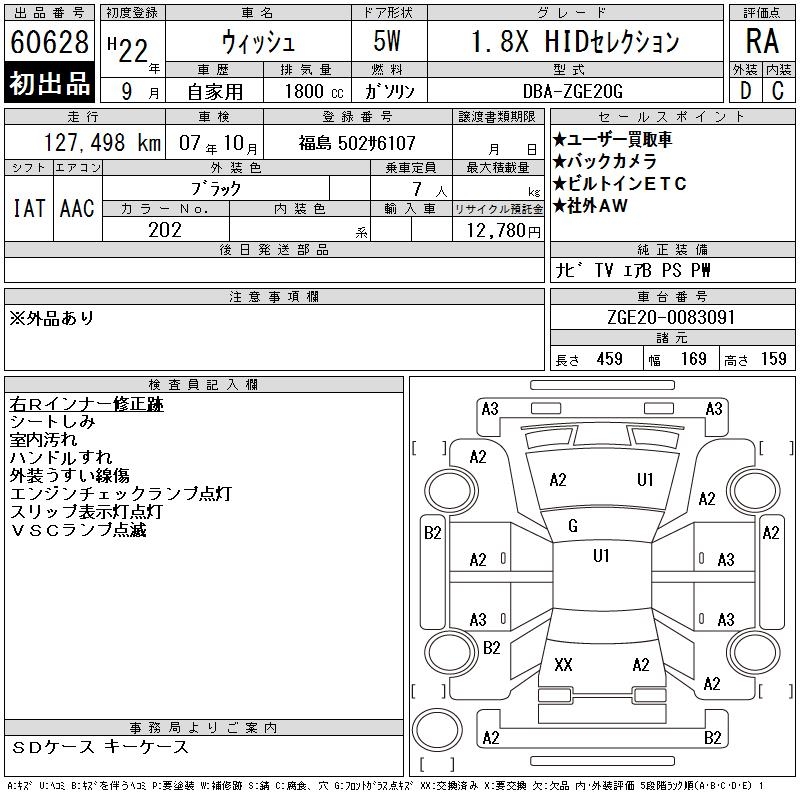
Task: Click sales point ★社外AW
Action: click(590, 206)
